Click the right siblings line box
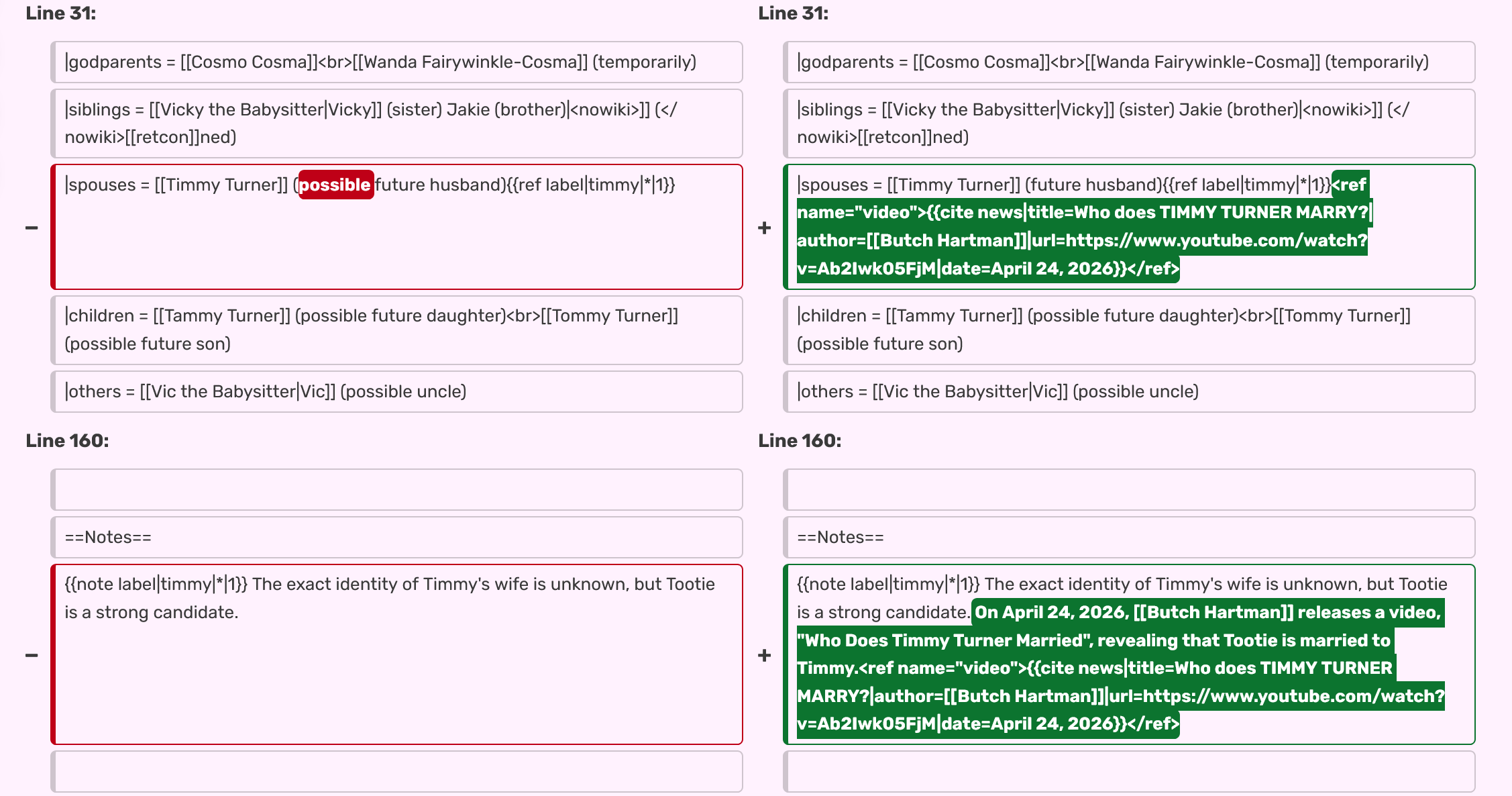 coord(1128,123)
